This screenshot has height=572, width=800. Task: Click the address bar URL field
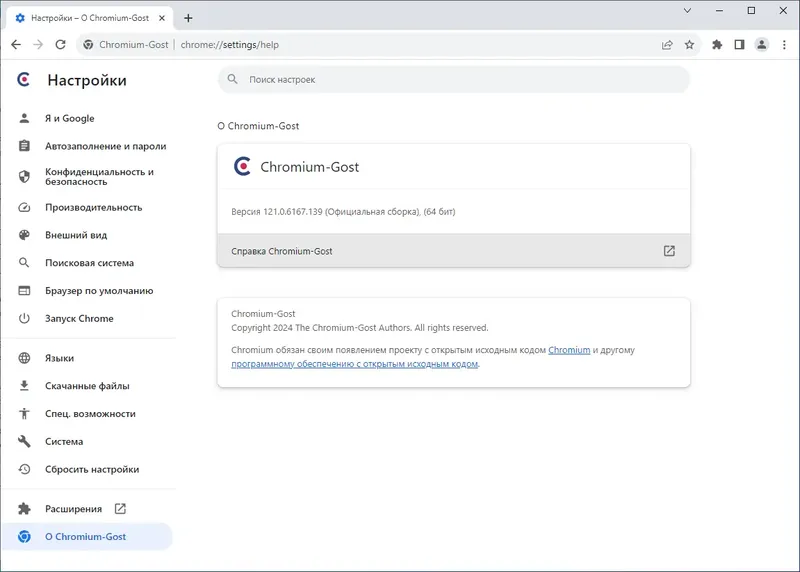400,45
